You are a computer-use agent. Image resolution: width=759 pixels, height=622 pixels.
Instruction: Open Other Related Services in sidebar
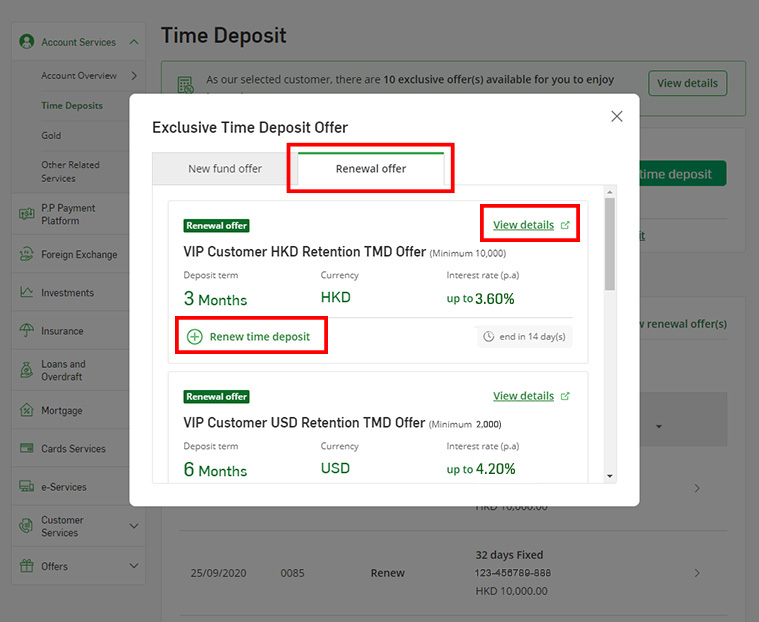point(70,171)
